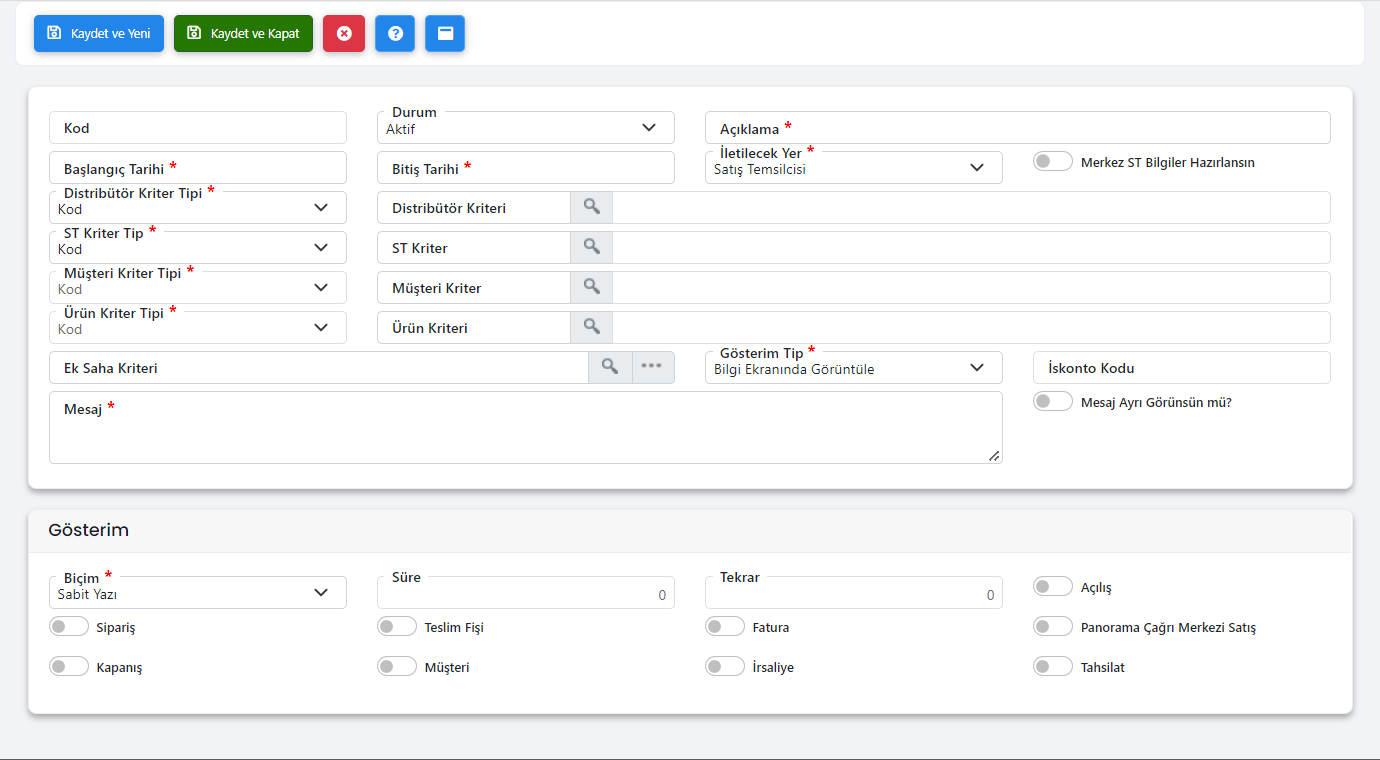Click the Tekrar number field

[x=854, y=594]
